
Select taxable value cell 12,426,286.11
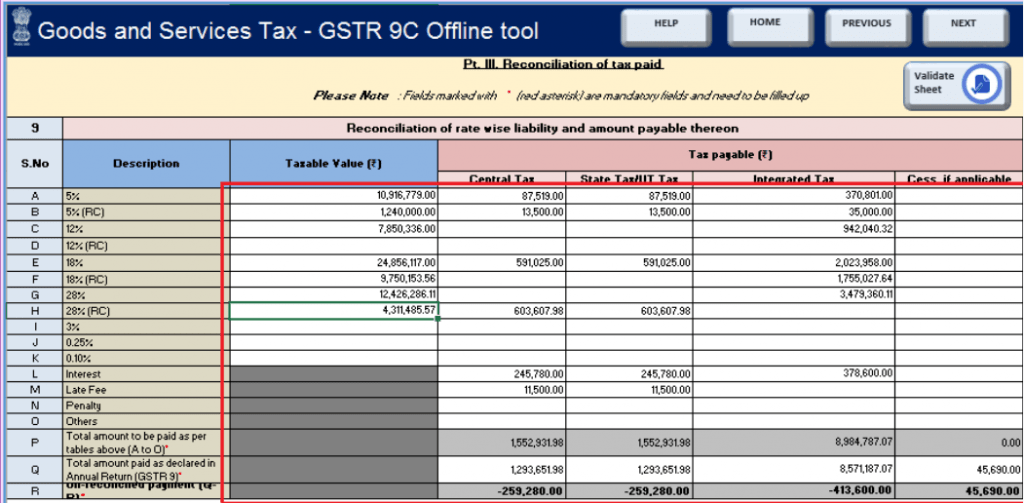[334, 295]
